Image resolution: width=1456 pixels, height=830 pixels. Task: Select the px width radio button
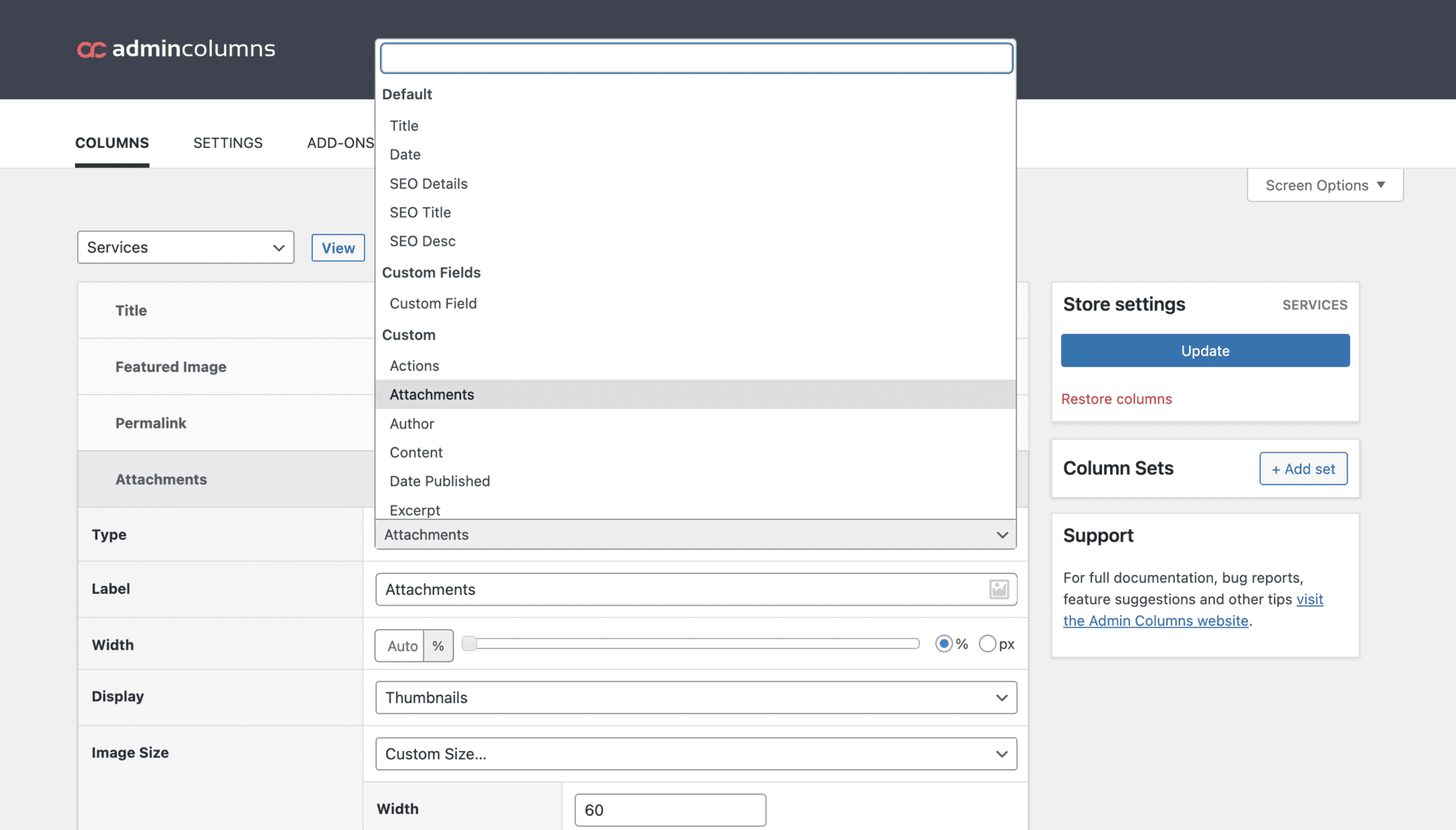(987, 644)
